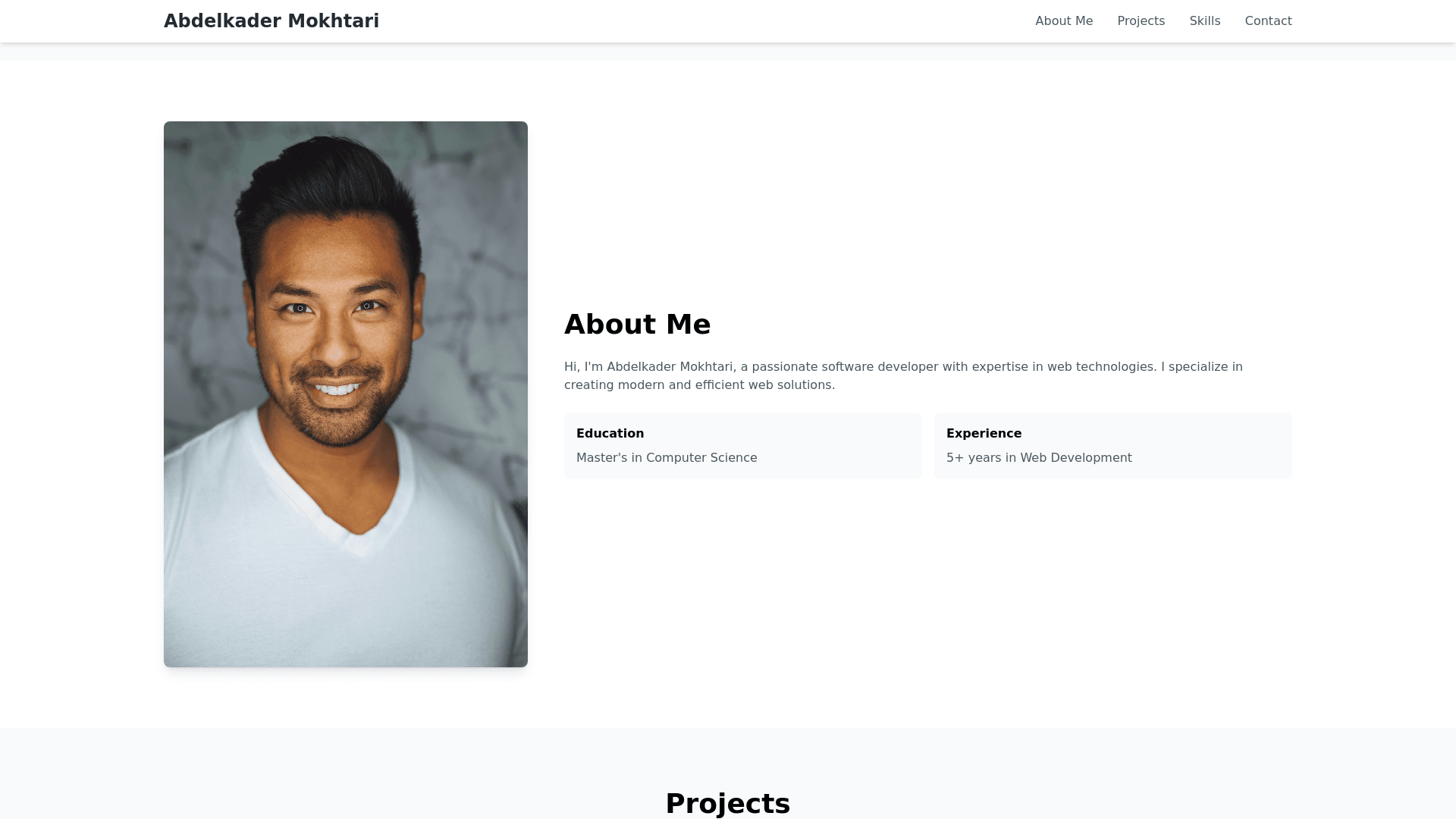1456x819 pixels.
Task: Click the name Abdelkader Mokhtari inside the bio sentence
Action: click(x=670, y=367)
